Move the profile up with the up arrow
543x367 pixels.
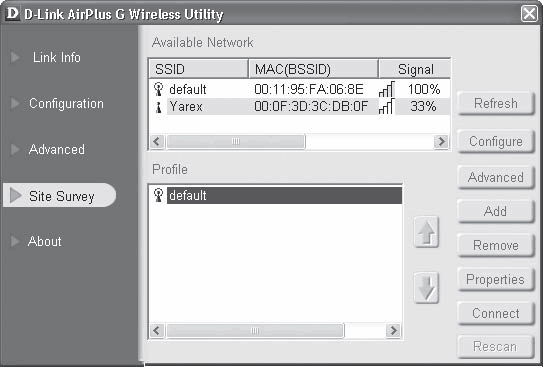point(426,232)
